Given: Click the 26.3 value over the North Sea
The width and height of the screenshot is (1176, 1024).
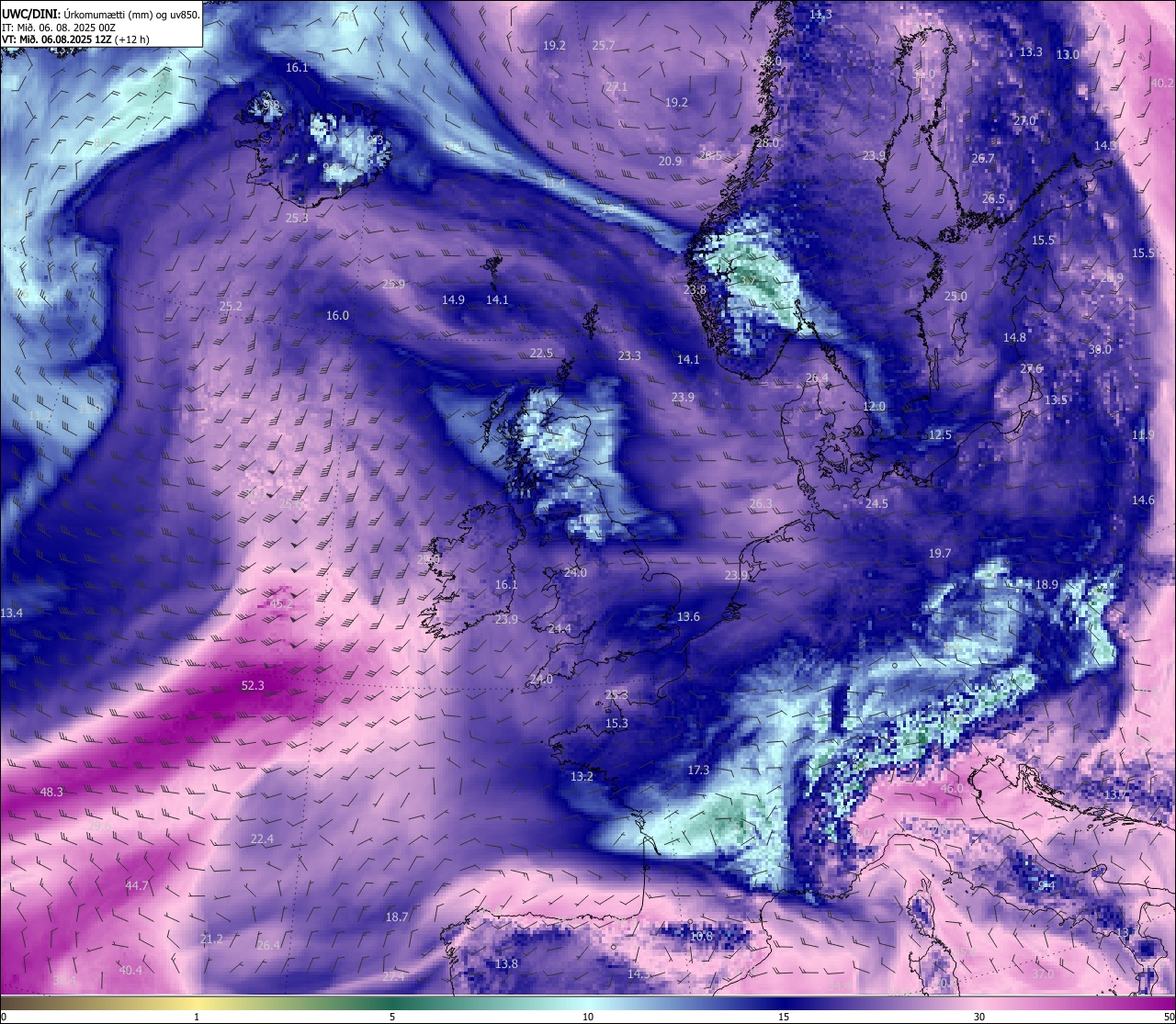Looking at the screenshot, I should (x=761, y=503).
